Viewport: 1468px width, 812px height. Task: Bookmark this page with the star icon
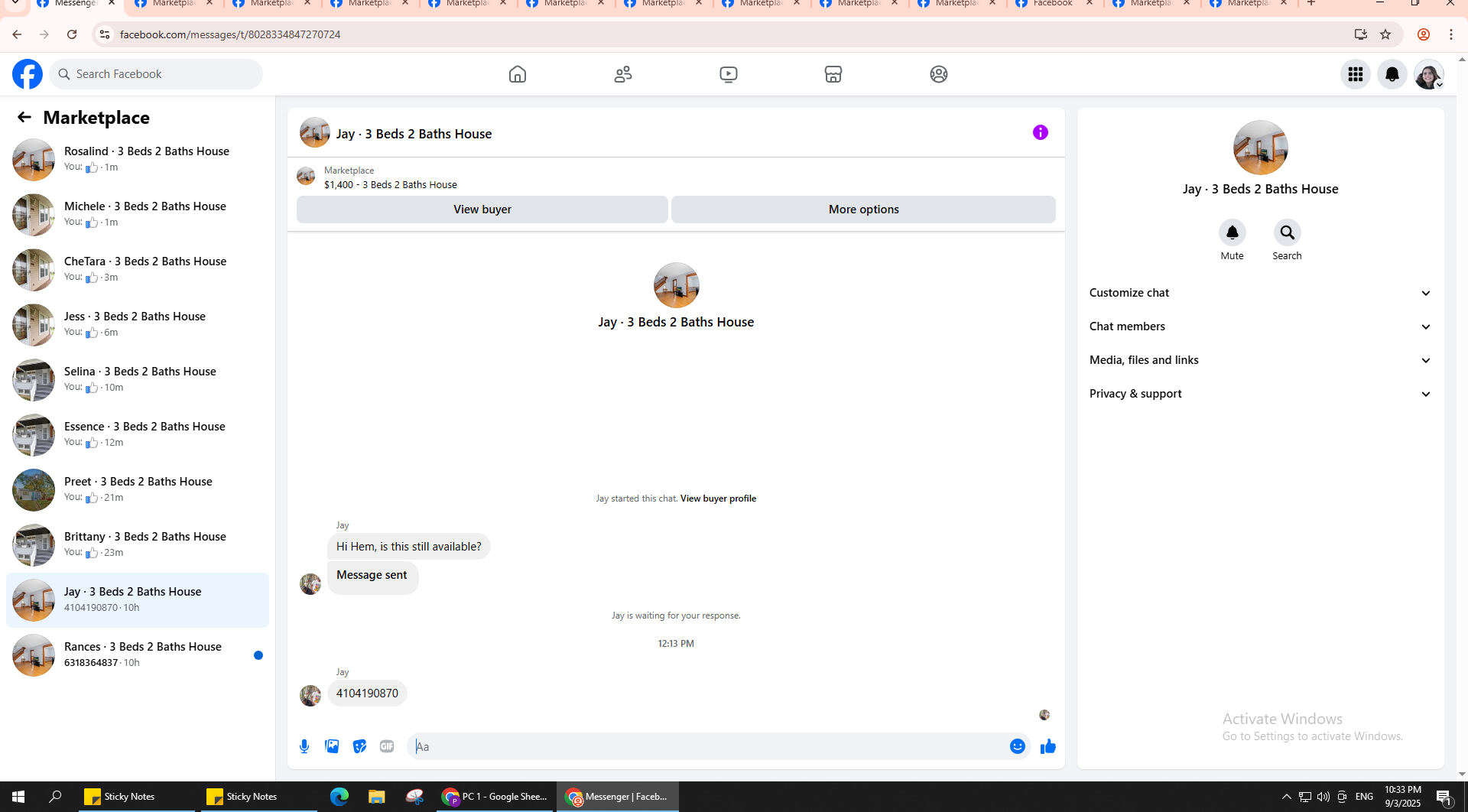click(1385, 34)
